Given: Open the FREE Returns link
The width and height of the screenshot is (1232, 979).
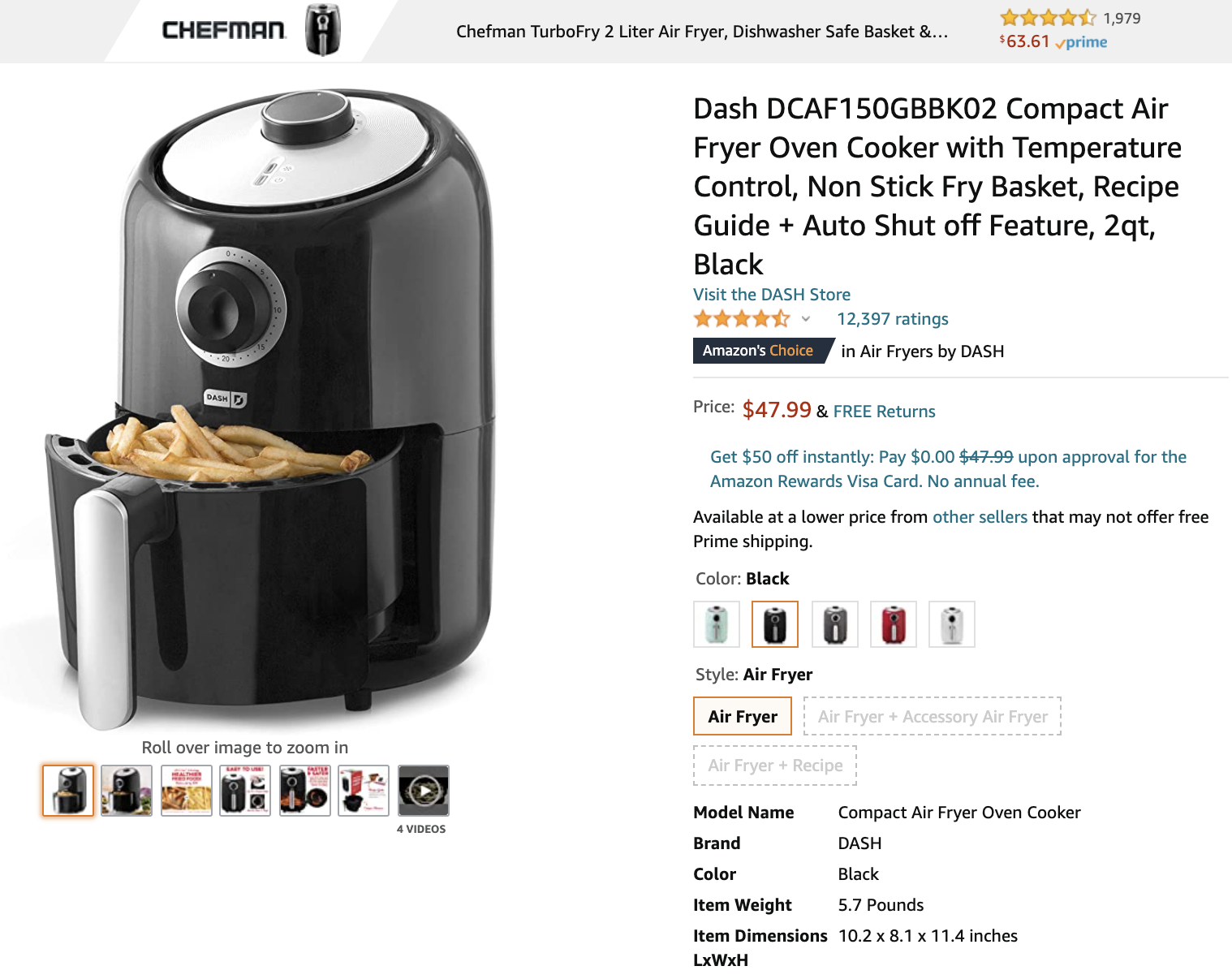Looking at the screenshot, I should tap(884, 412).
